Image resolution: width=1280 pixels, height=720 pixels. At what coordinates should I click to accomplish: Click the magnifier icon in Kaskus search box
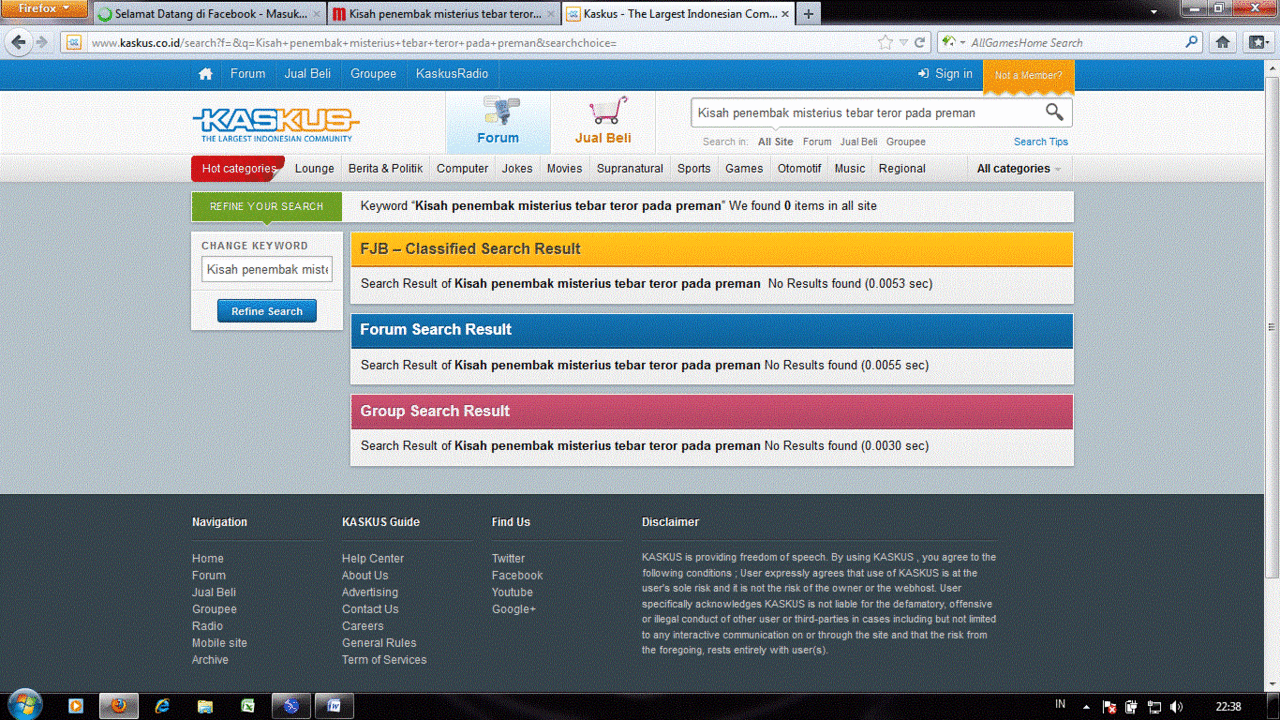click(1055, 112)
